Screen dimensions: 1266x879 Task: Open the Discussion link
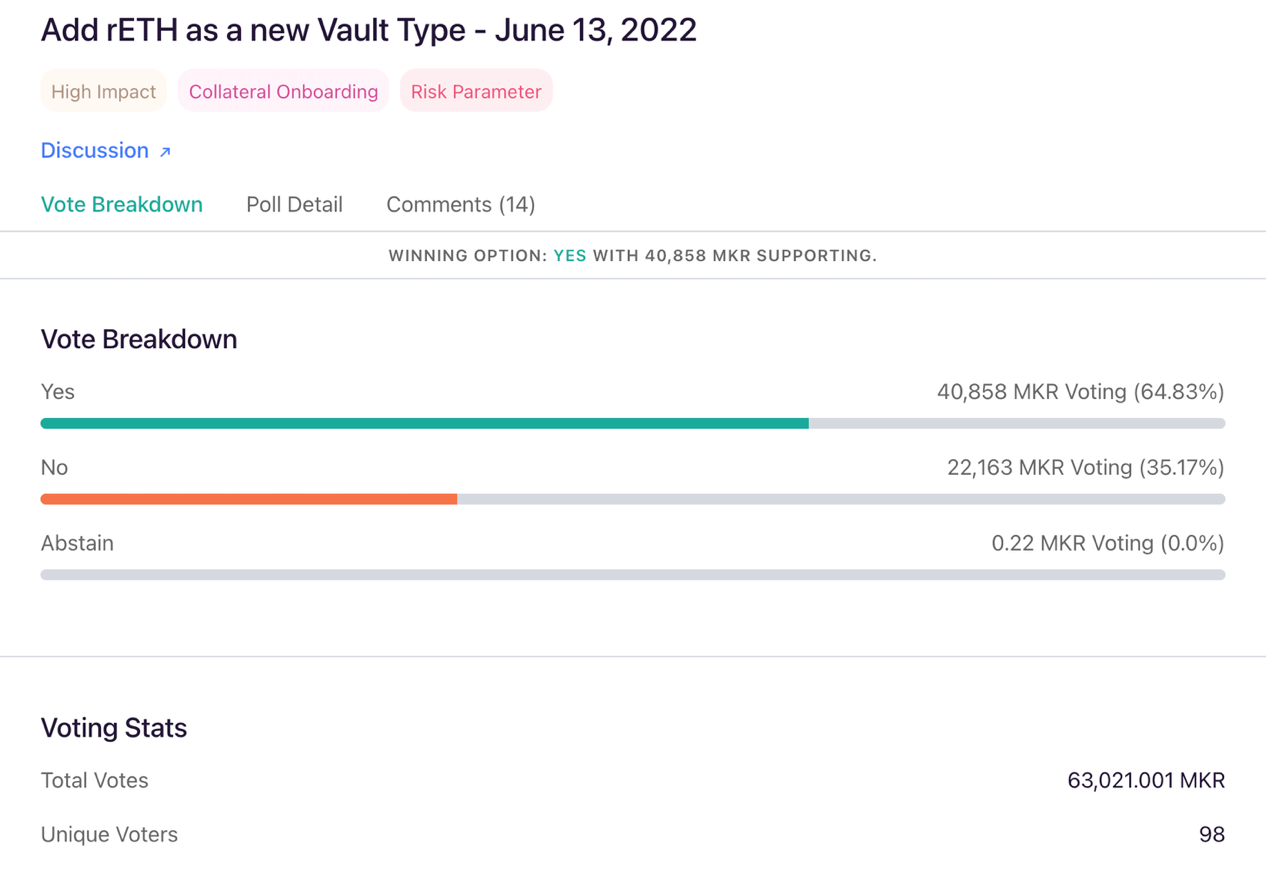point(95,150)
